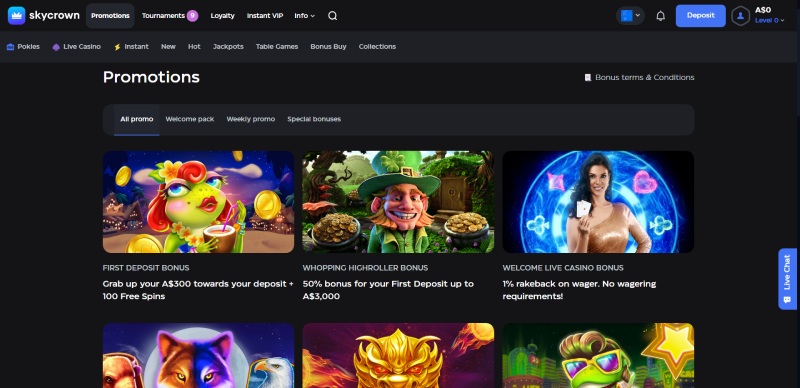800x388 pixels.
Task: Open the golden dragon promo thumbnail
Action: click(x=398, y=355)
